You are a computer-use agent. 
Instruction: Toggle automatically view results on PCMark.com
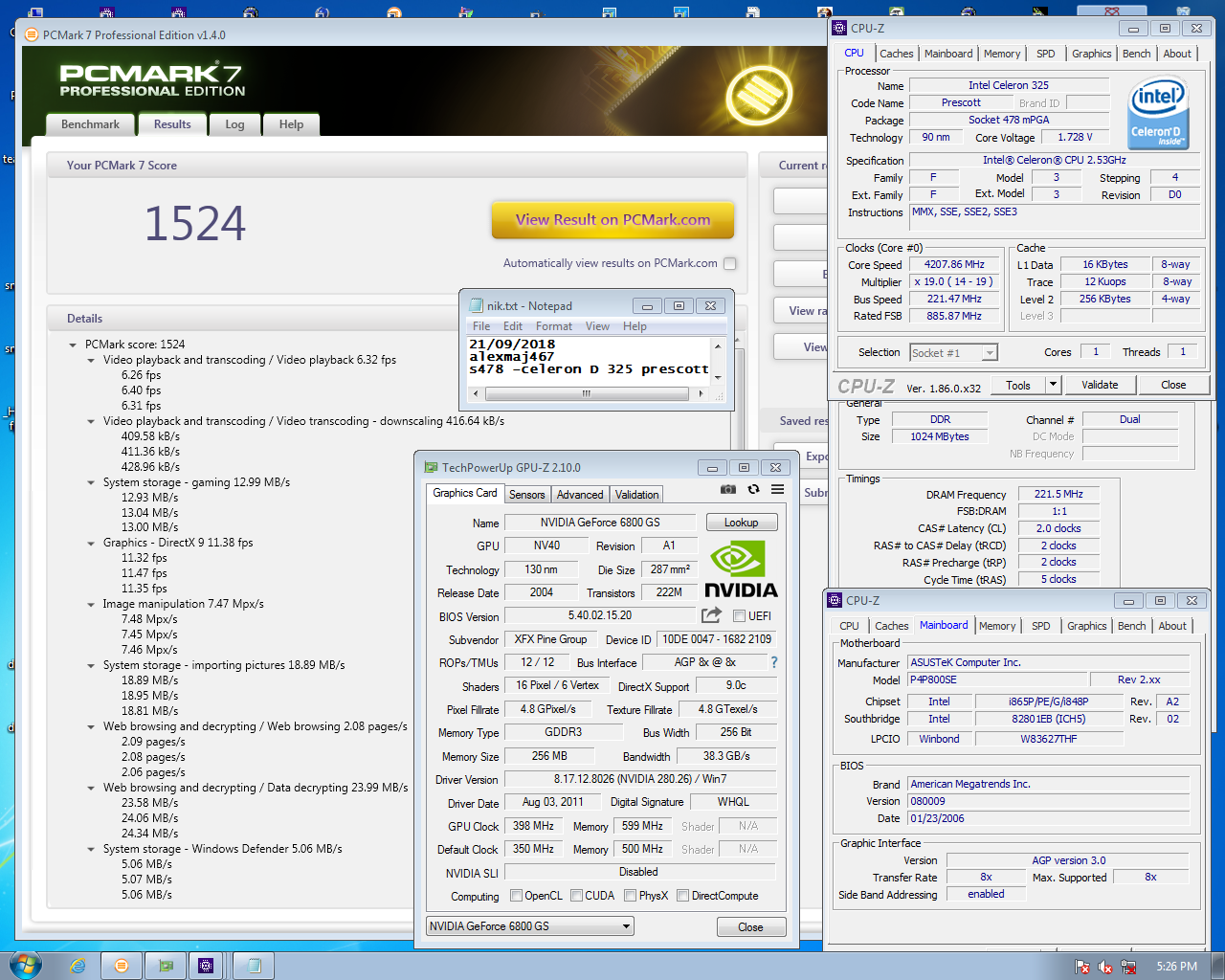pyautogui.click(x=730, y=263)
